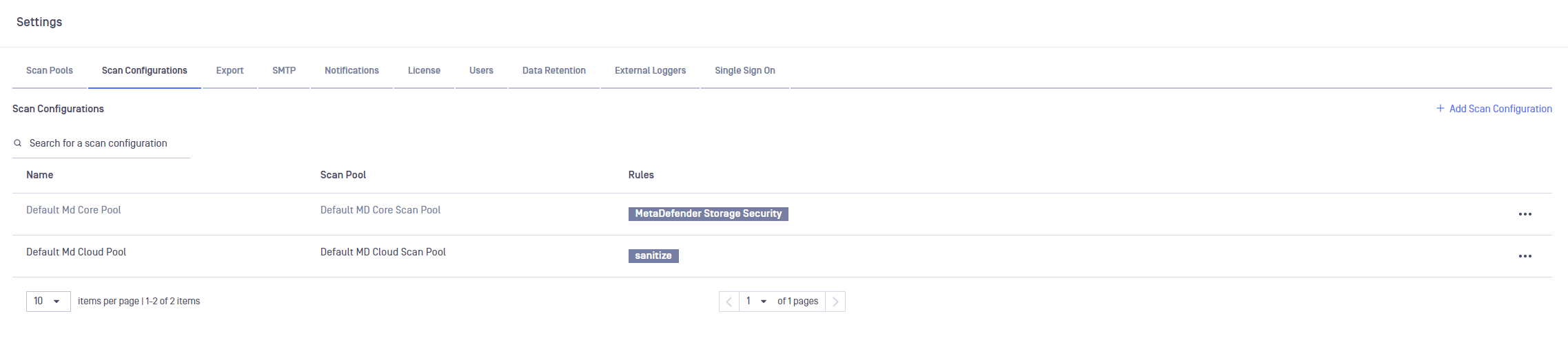This screenshot has height=358, width=1568.
Task: Go to the Notifications tab
Action: pos(352,70)
